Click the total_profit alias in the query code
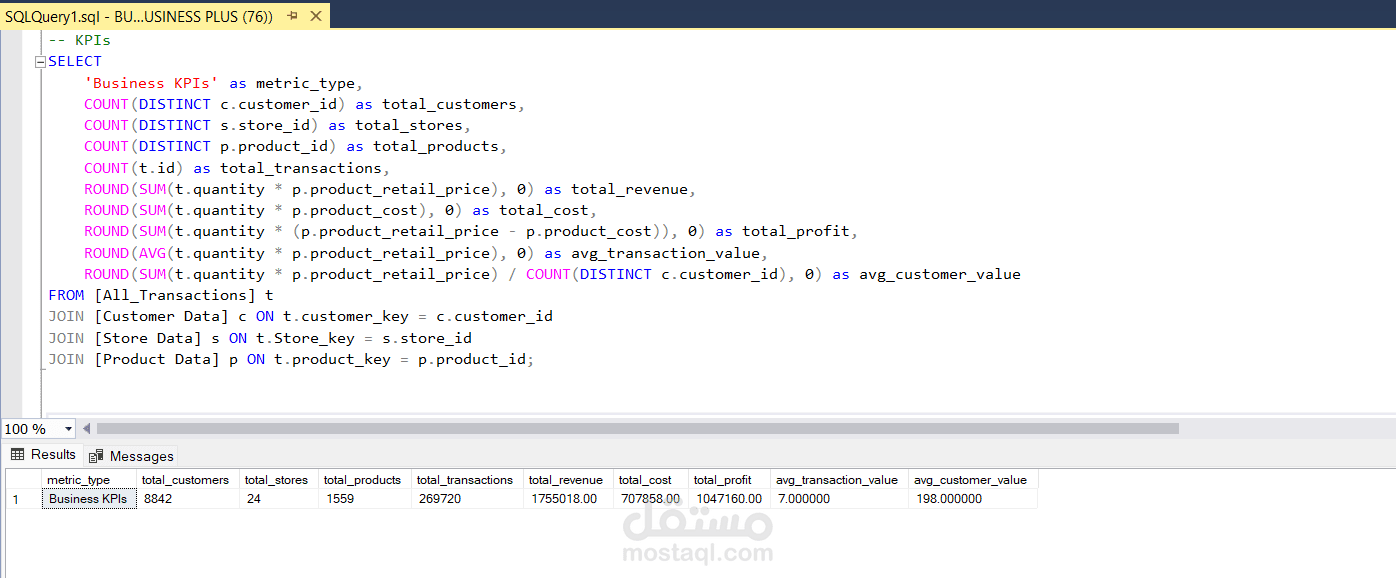This screenshot has height=578, width=1396. click(796, 231)
